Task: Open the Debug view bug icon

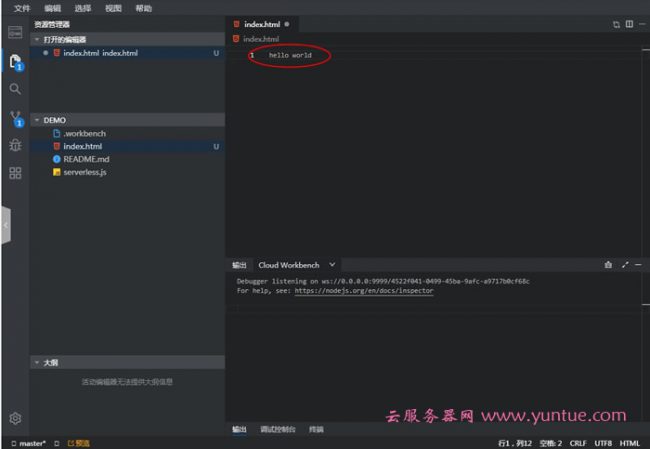Action: click(15, 145)
